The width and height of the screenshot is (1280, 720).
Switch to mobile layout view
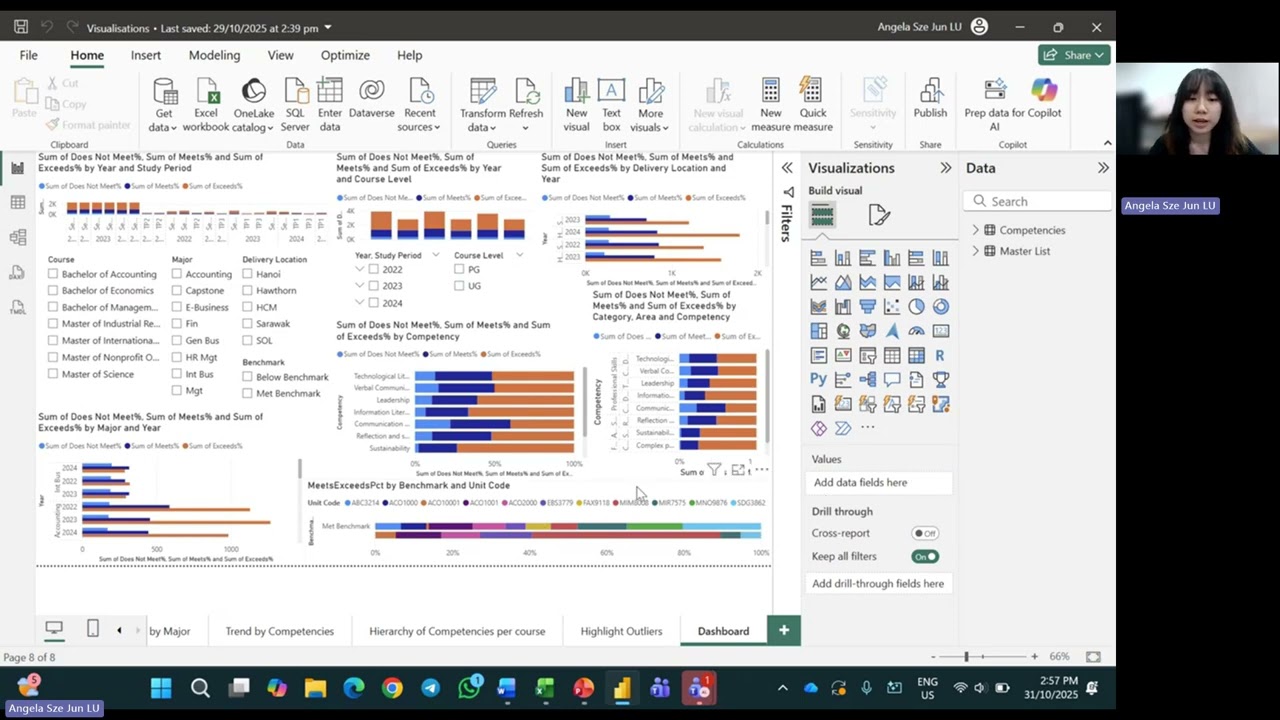[x=92, y=629]
